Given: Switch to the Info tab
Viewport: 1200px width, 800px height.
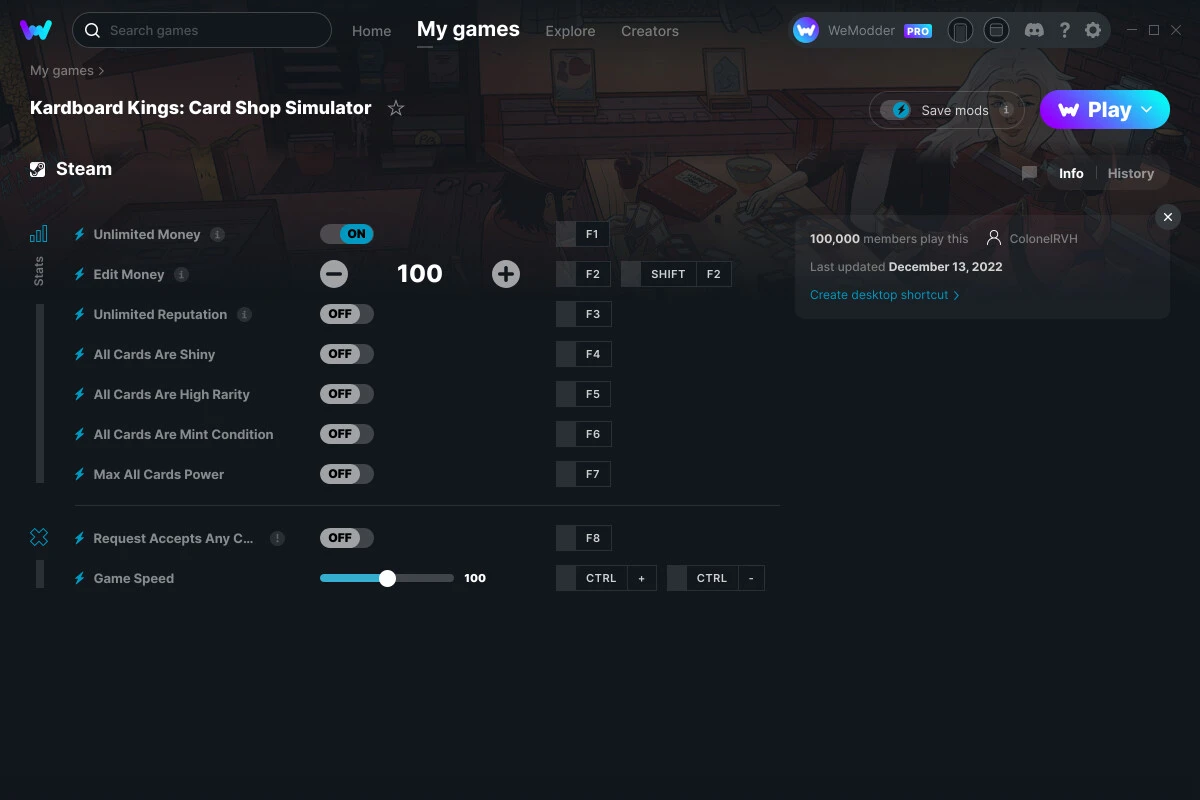Looking at the screenshot, I should click(1071, 173).
